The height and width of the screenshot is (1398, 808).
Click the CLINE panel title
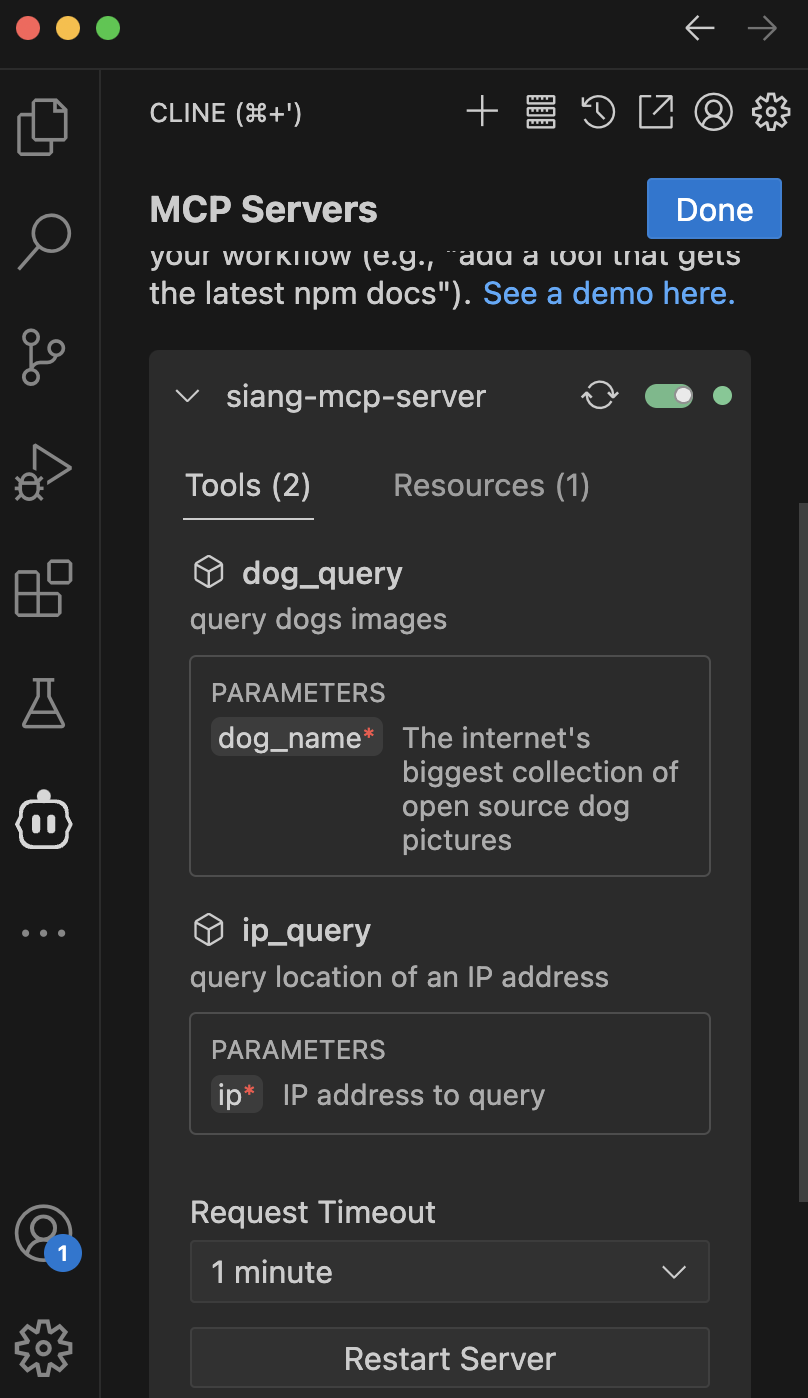pos(226,113)
